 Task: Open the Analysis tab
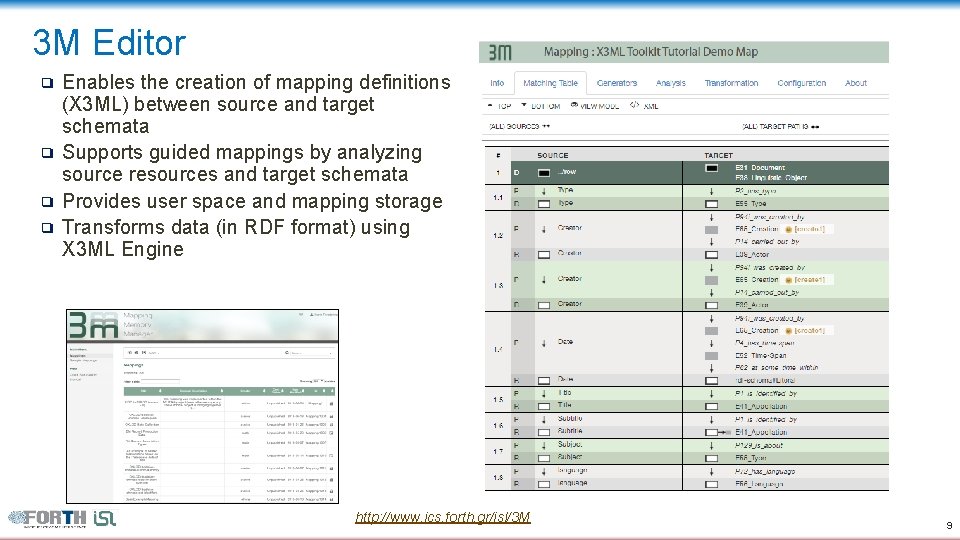click(x=670, y=83)
